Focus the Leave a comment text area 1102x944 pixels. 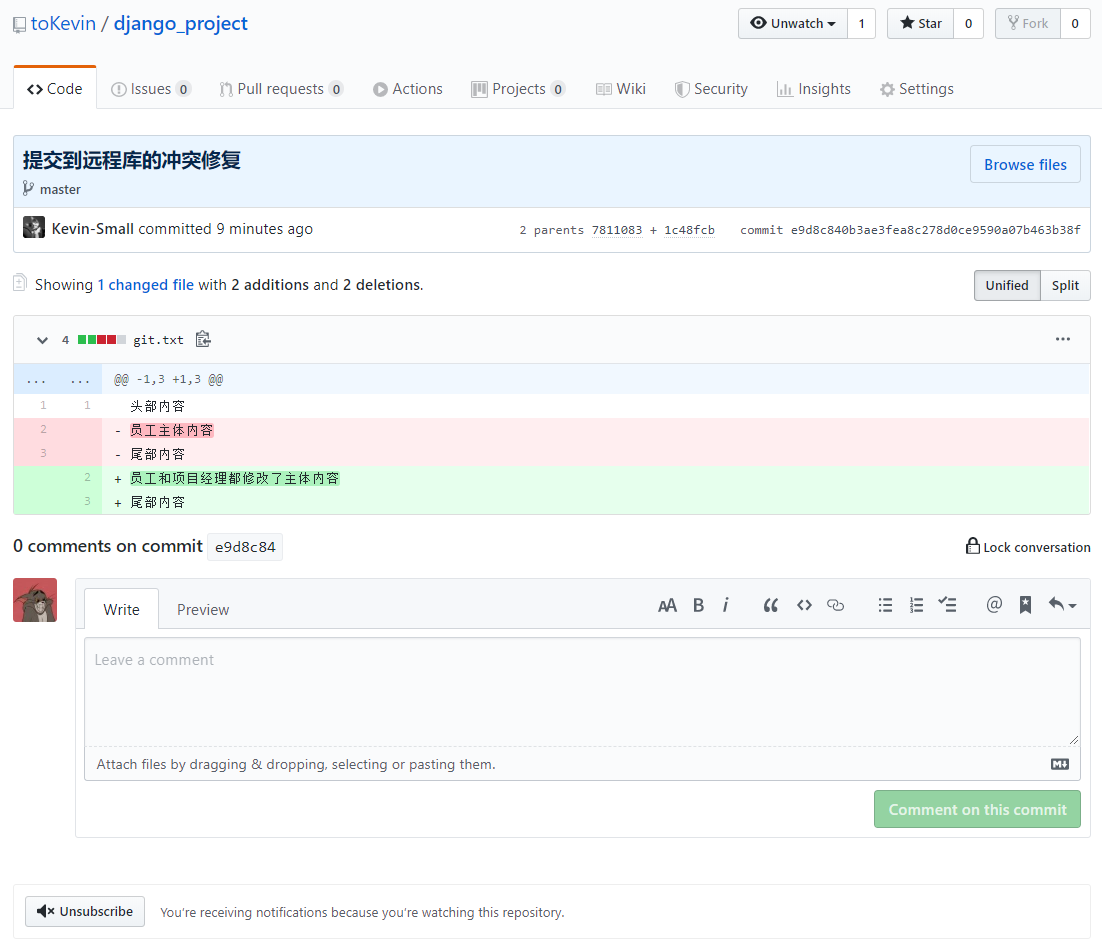coord(583,692)
